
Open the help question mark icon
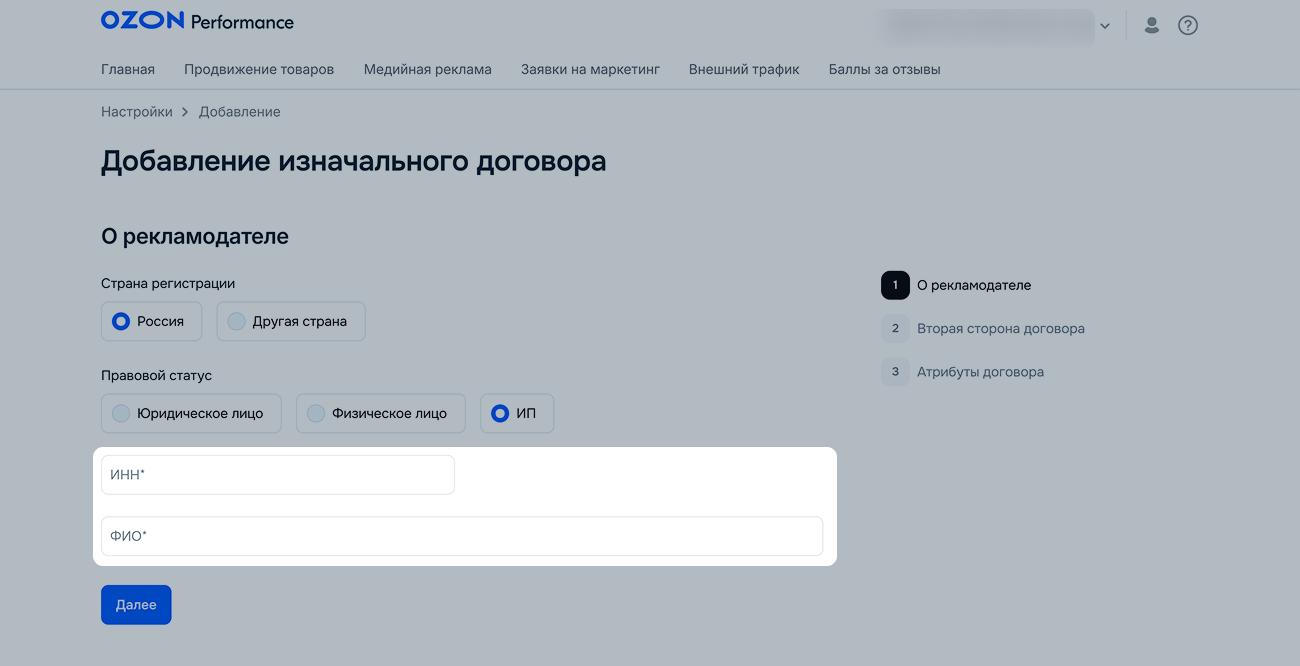[x=1187, y=25]
